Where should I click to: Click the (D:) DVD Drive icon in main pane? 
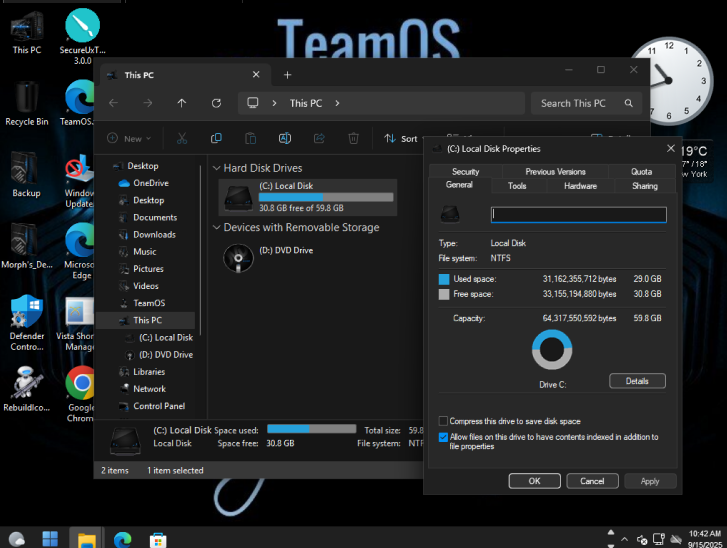(238, 257)
